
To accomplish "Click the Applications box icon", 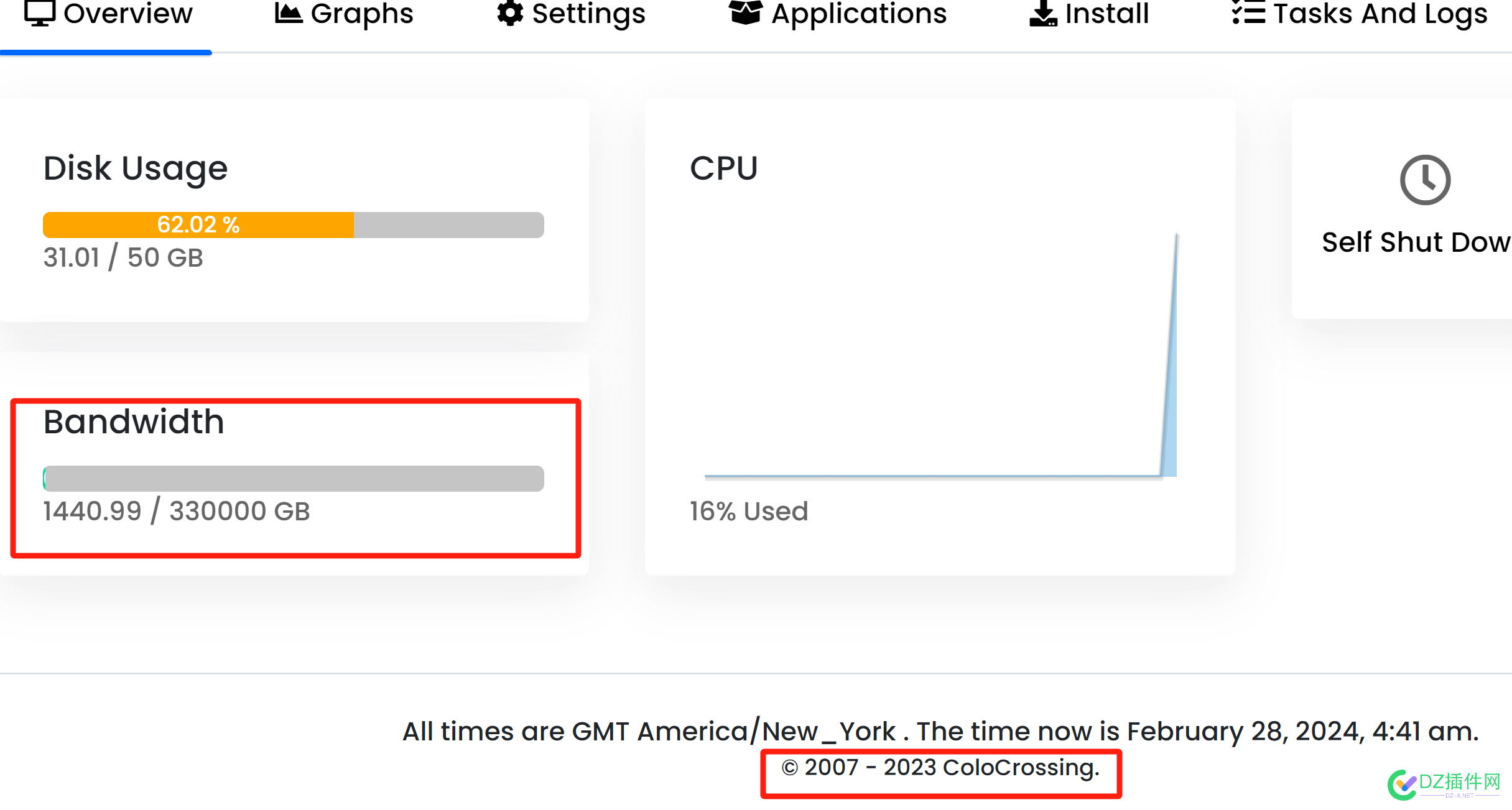I will tap(745, 12).
